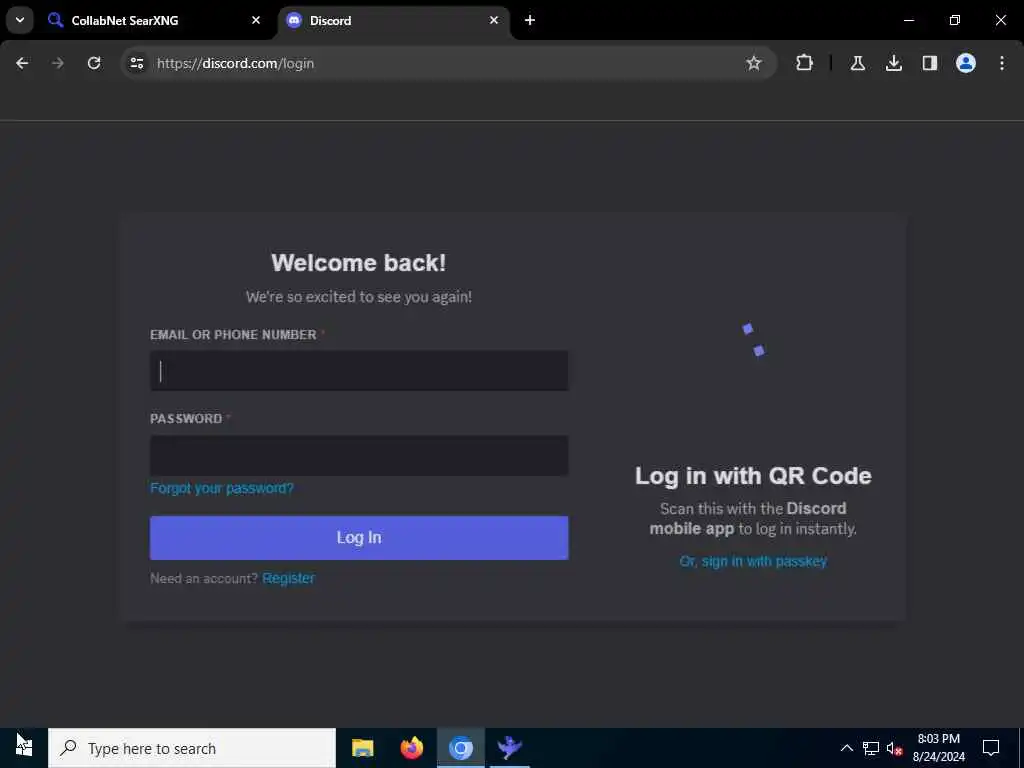
Task: Bookmark this page with the star icon
Action: pyautogui.click(x=754, y=63)
